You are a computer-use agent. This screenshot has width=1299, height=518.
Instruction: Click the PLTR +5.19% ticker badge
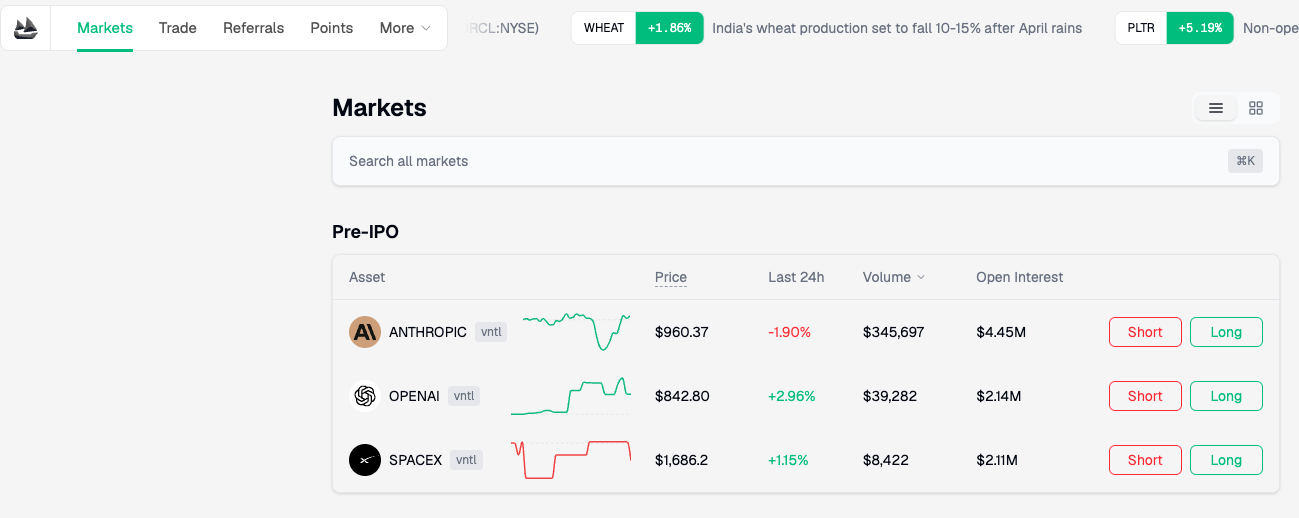[x=1174, y=28]
